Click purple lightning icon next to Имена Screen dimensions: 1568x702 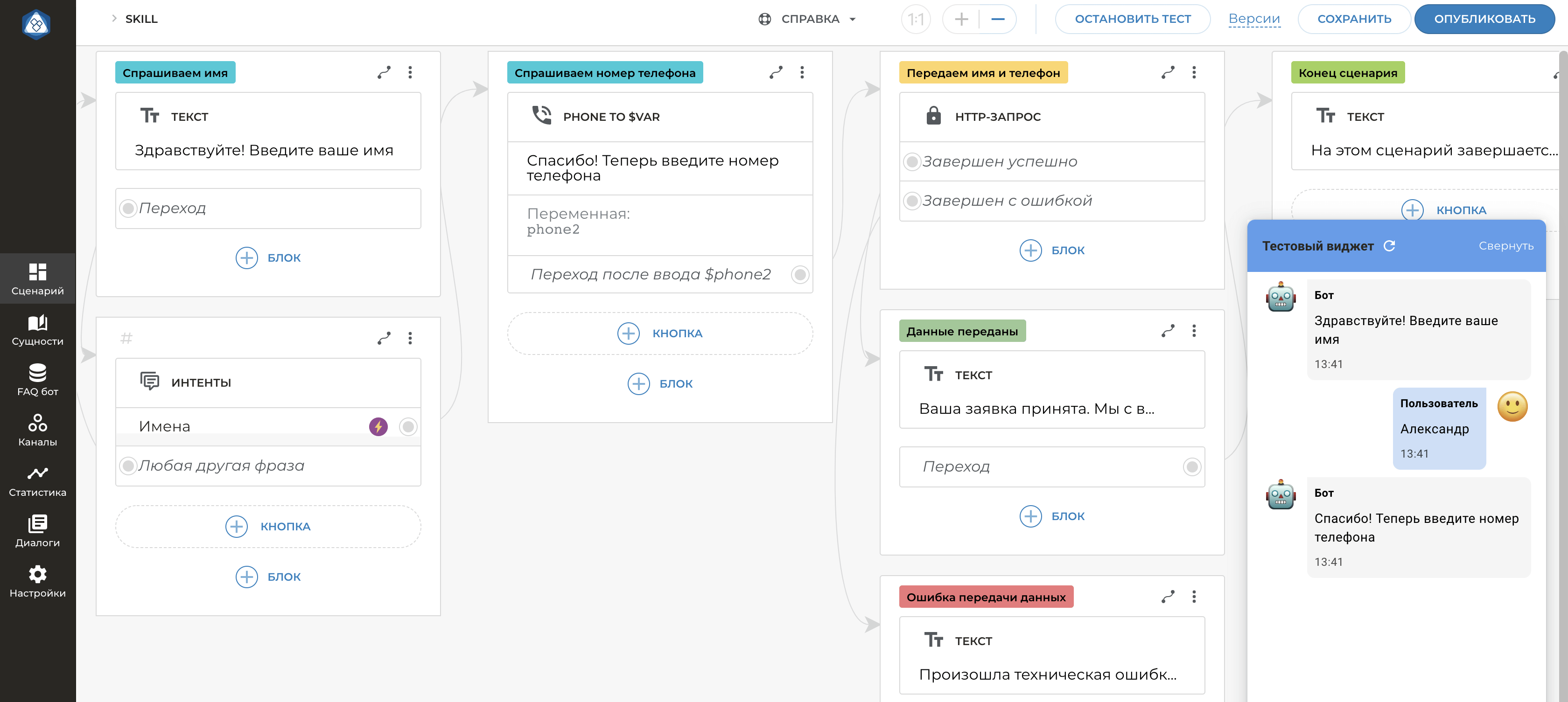[378, 426]
